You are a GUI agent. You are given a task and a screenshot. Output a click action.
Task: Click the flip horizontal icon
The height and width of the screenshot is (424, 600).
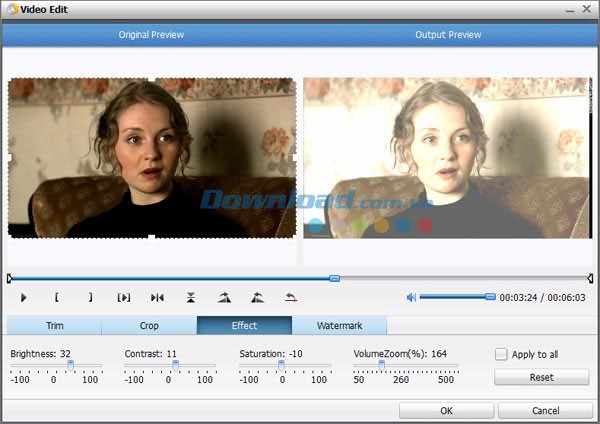pos(157,297)
